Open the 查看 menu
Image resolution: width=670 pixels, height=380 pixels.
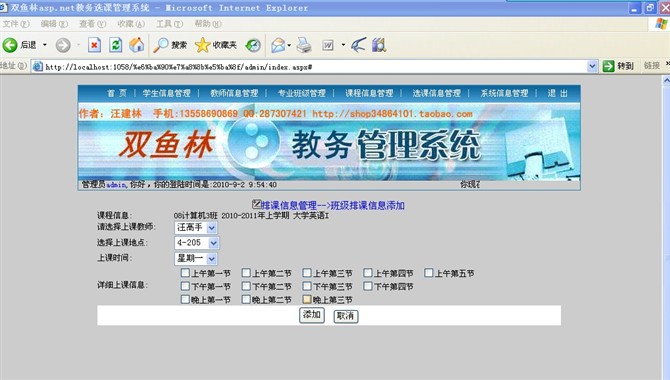(93, 24)
